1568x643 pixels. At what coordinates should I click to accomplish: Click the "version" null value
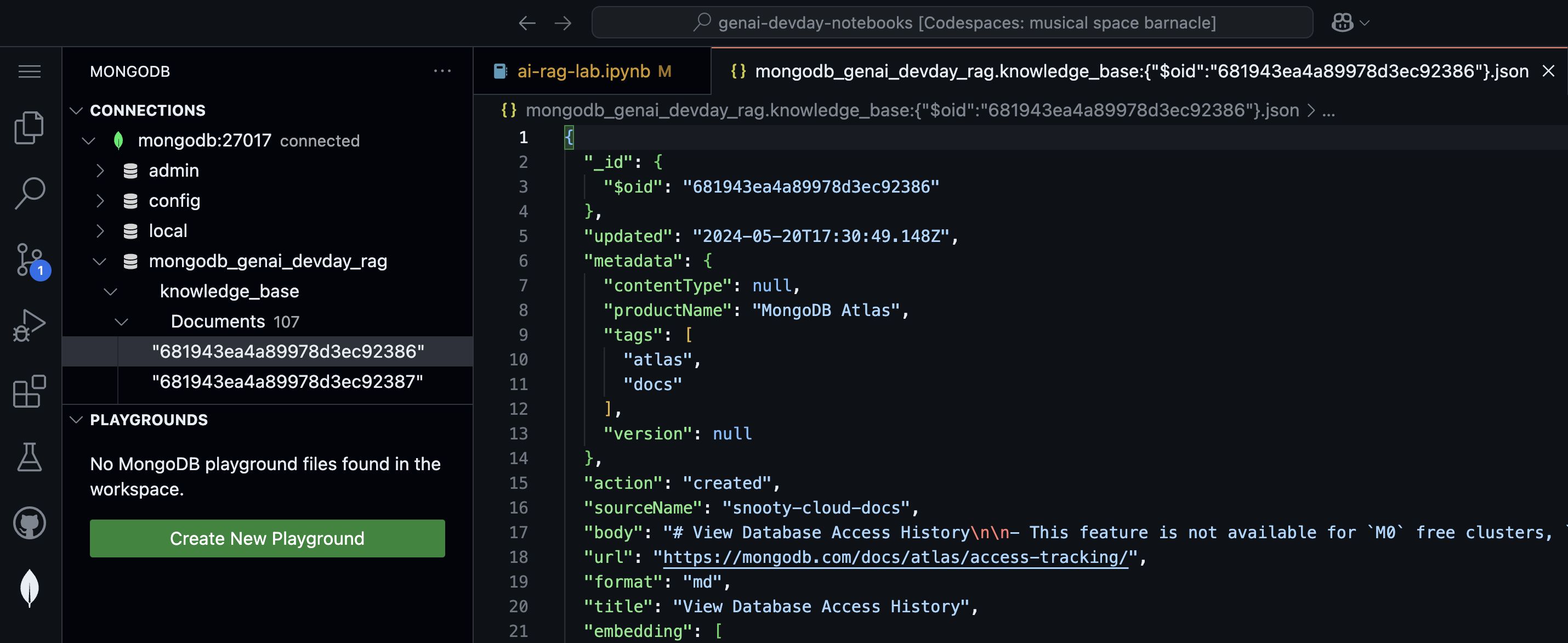732,434
